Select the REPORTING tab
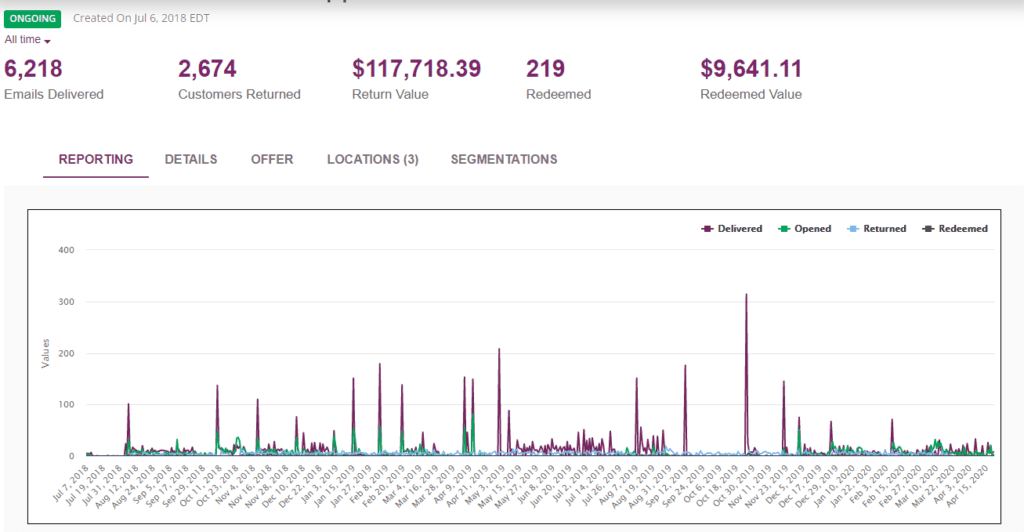The image size is (1024, 532). coord(96,159)
